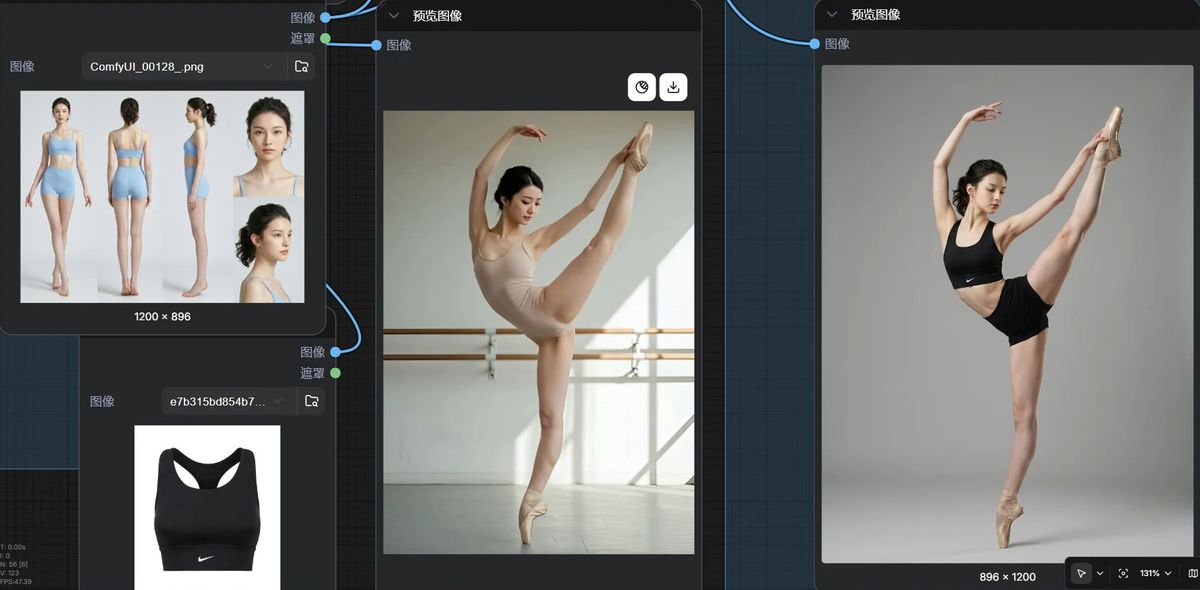Click 图像 output socket of ComfyUI_00128 node
Image resolution: width=1200 pixels, height=590 pixels.
[325, 17]
